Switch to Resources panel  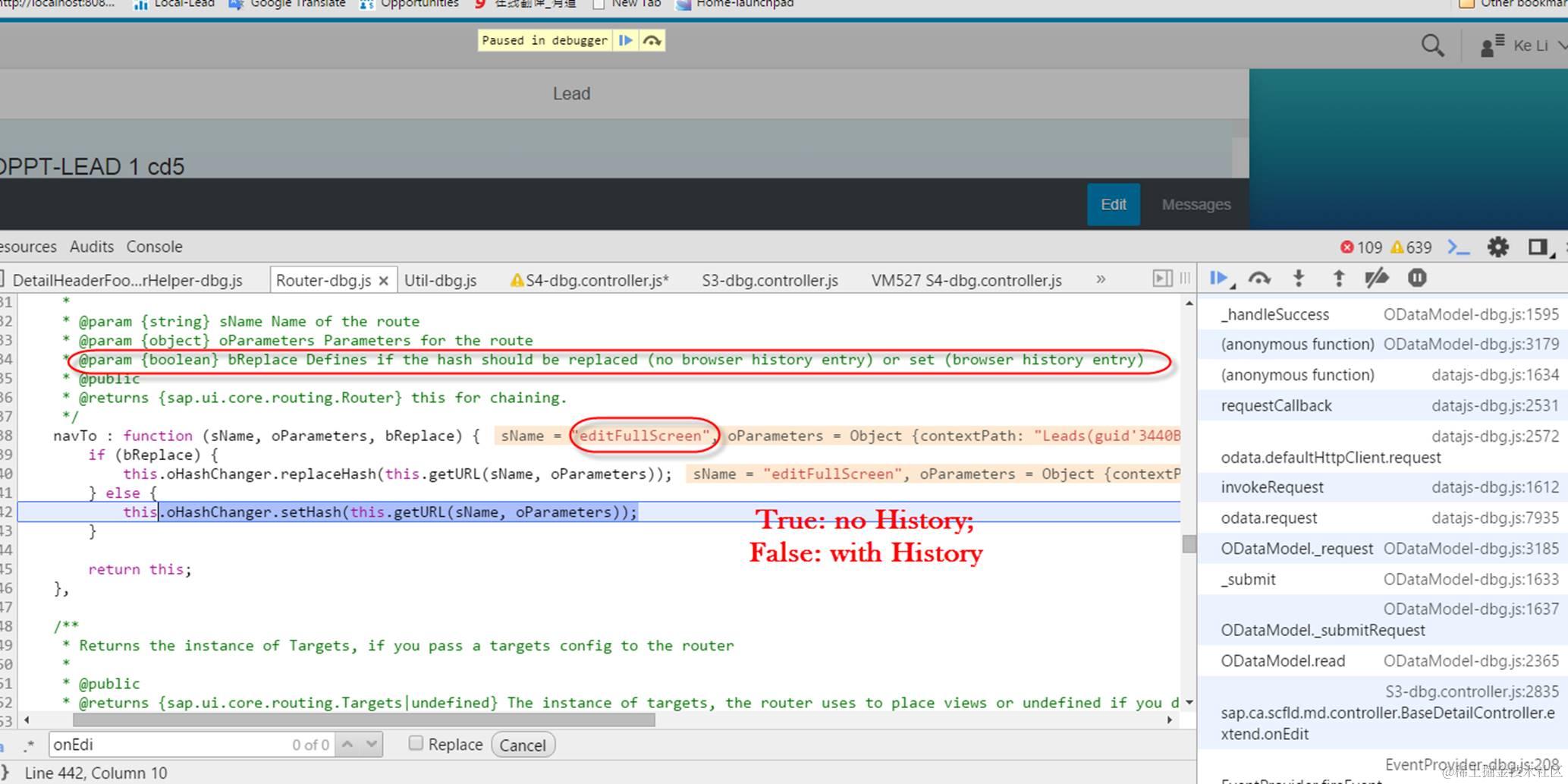click(x=28, y=247)
